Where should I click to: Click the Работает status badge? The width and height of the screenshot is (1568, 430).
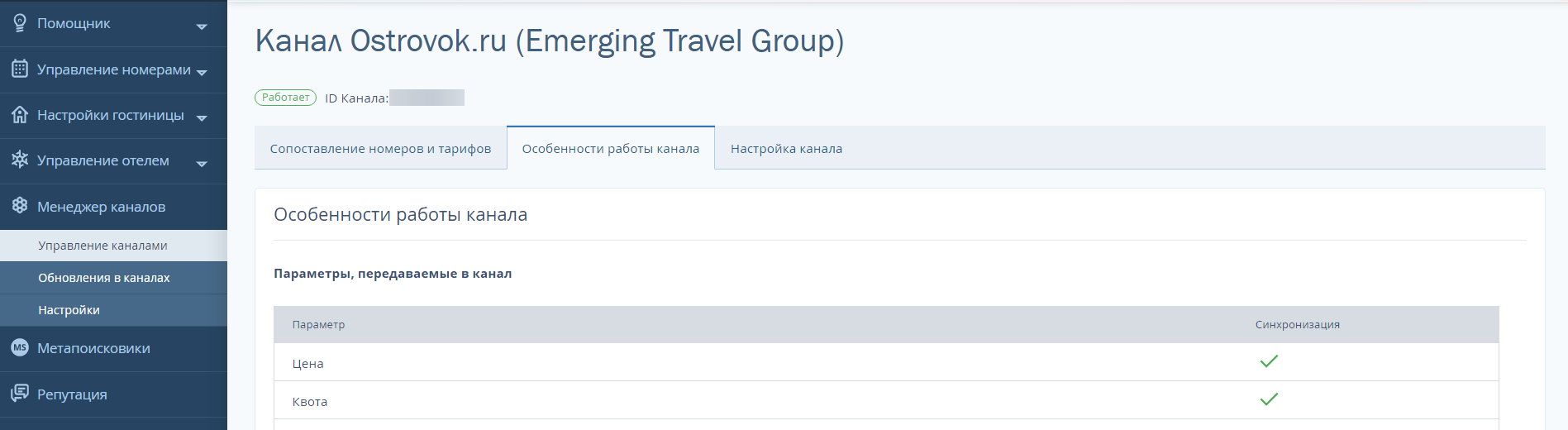(285, 98)
